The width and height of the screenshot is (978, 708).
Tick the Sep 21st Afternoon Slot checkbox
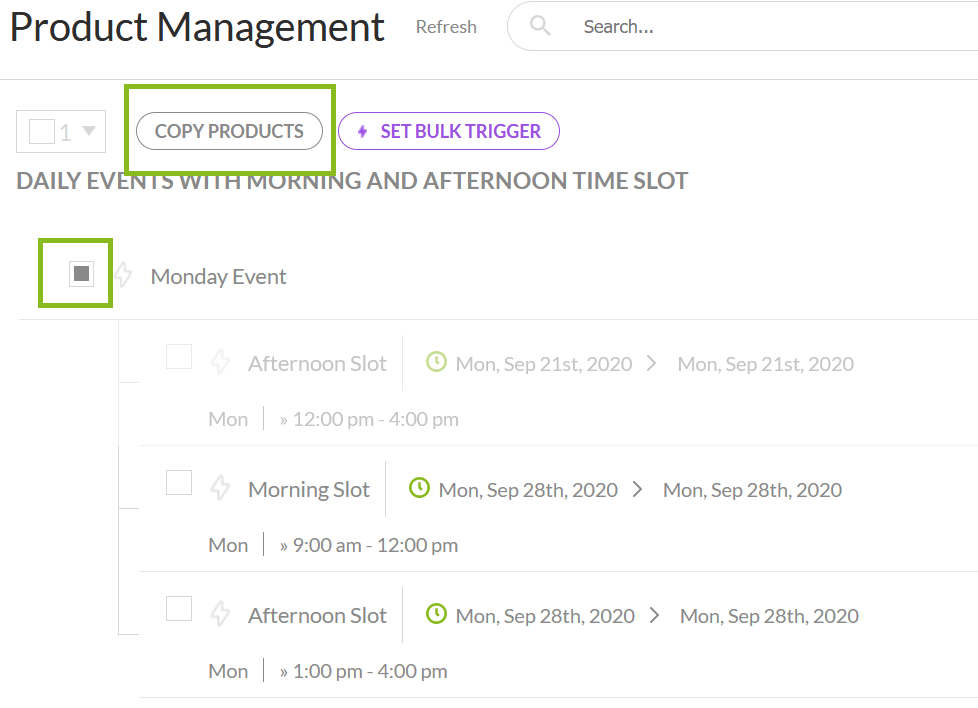click(x=179, y=357)
